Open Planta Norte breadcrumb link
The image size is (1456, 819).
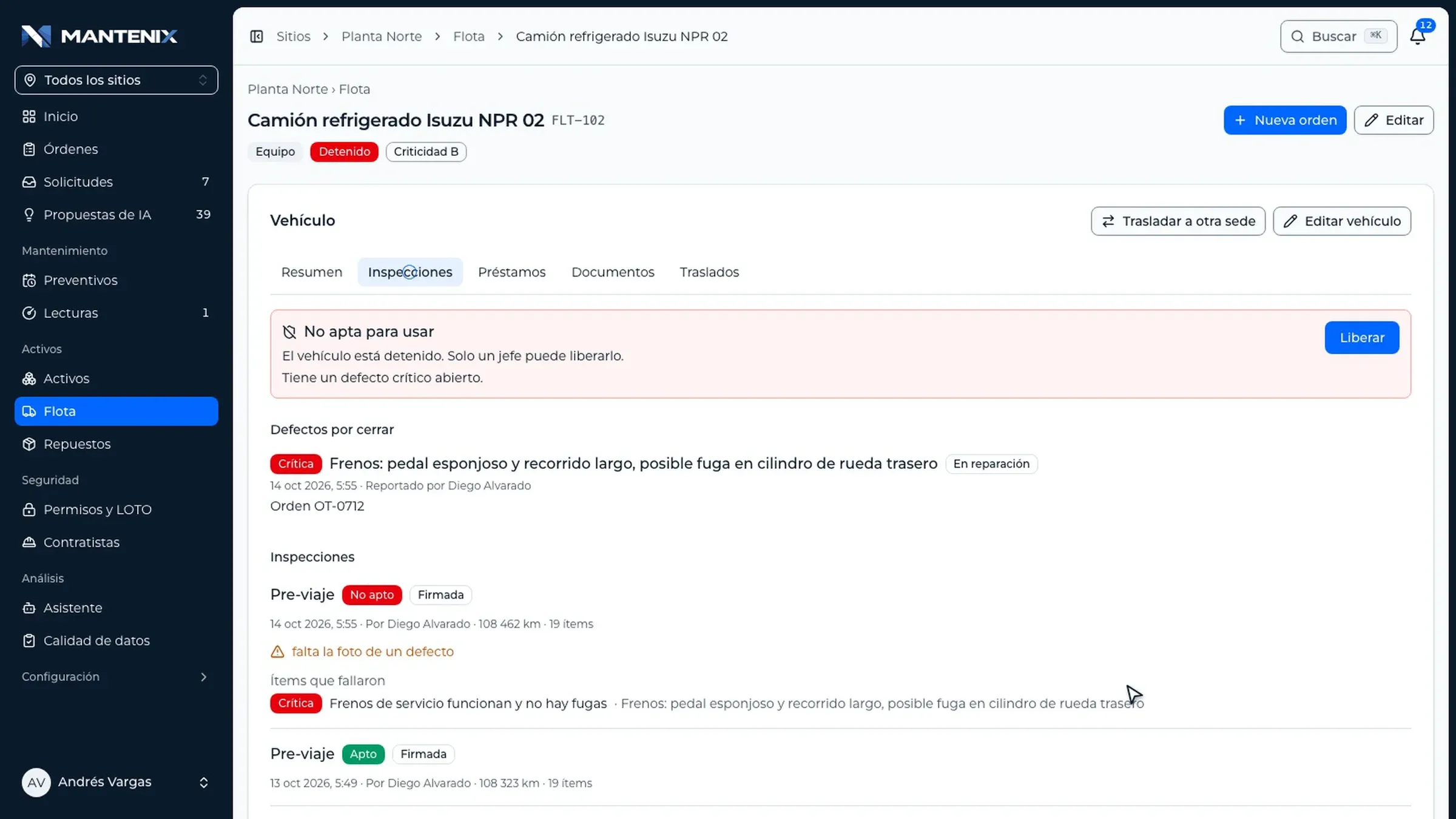(x=382, y=36)
